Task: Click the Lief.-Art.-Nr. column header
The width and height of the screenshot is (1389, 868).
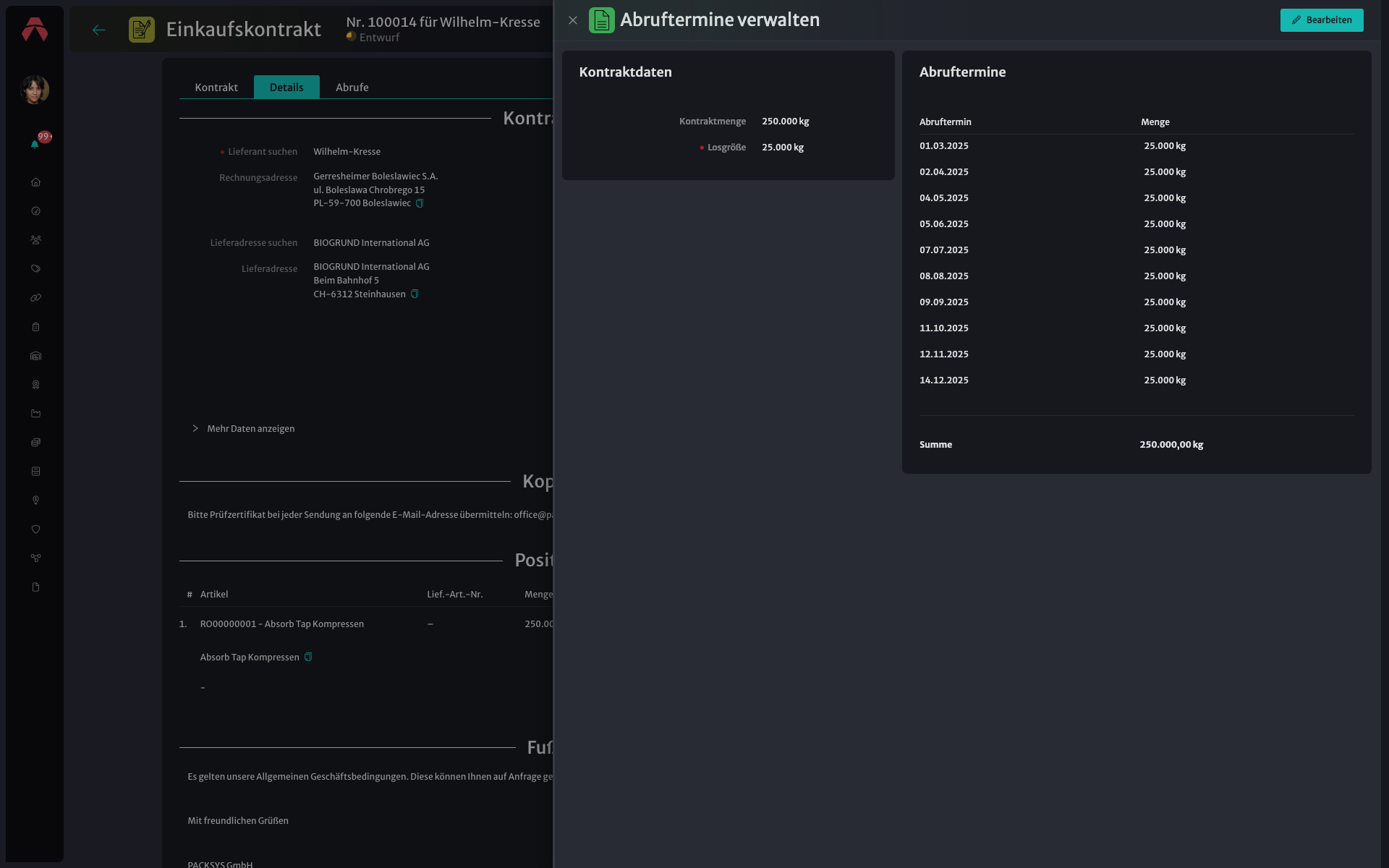Action: point(455,594)
